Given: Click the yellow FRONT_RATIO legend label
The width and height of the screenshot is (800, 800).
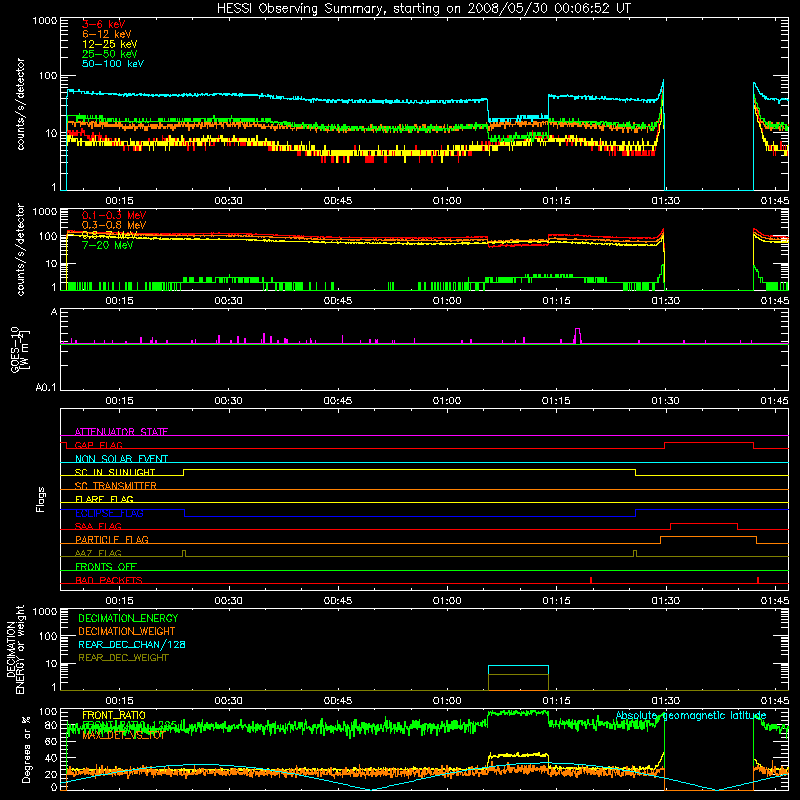Looking at the screenshot, I should [114, 715].
